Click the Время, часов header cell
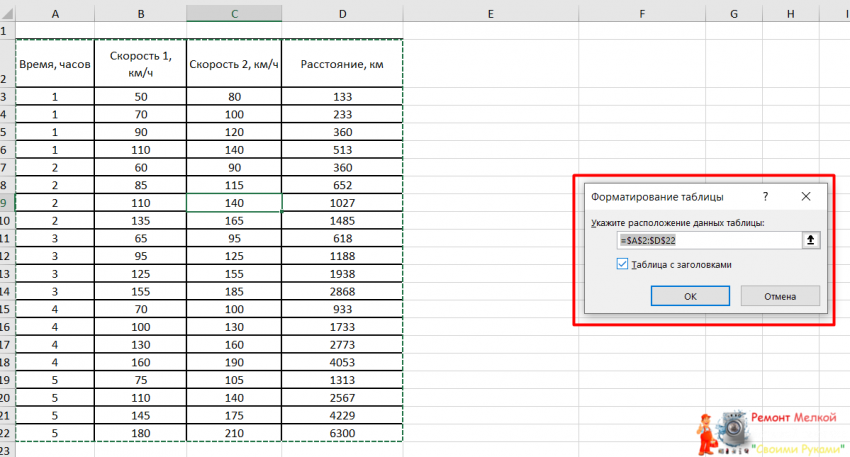 [54, 64]
